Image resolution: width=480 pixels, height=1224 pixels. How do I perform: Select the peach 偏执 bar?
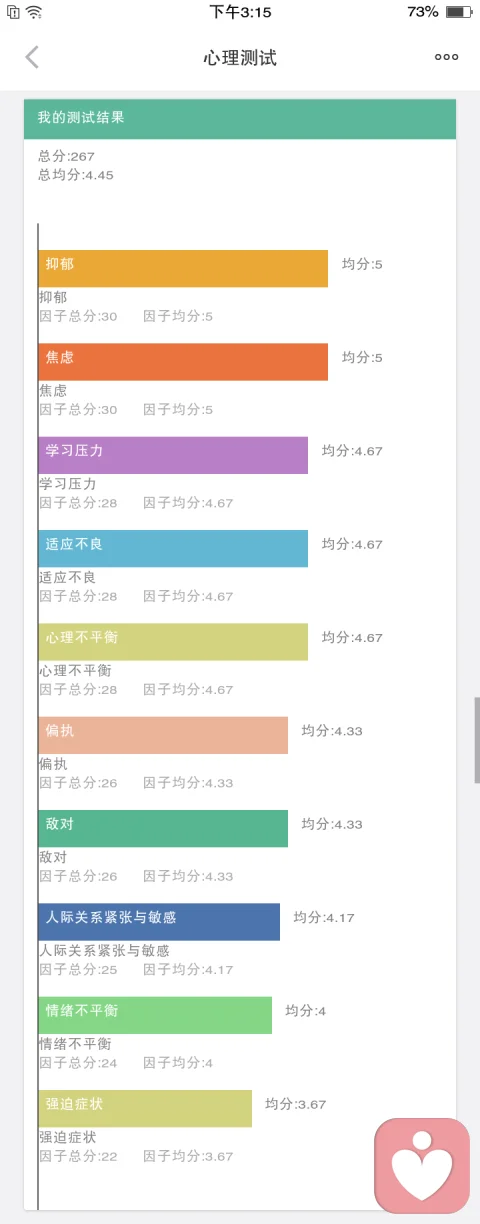[163, 735]
